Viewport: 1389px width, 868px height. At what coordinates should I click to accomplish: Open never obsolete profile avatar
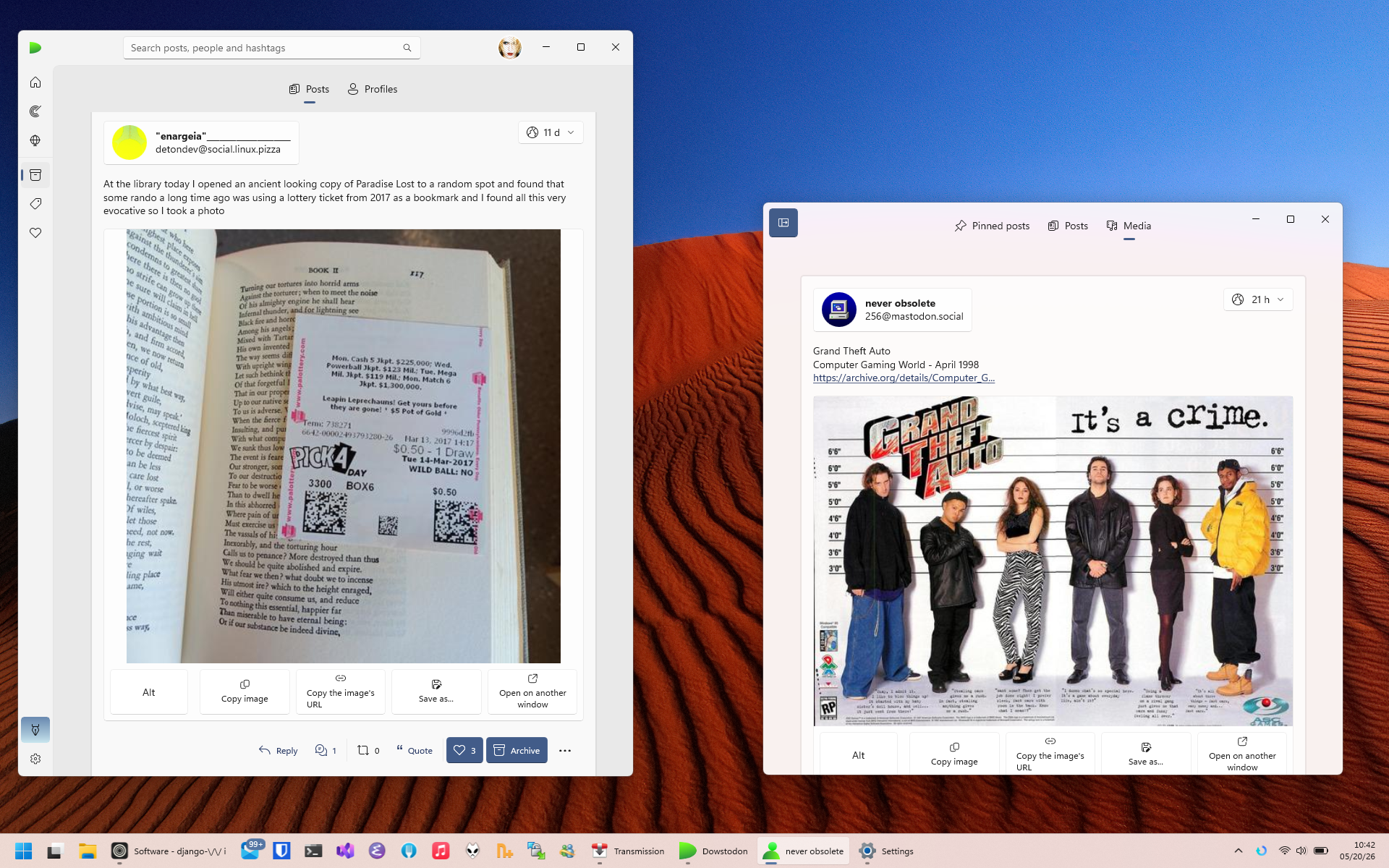(839, 310)
